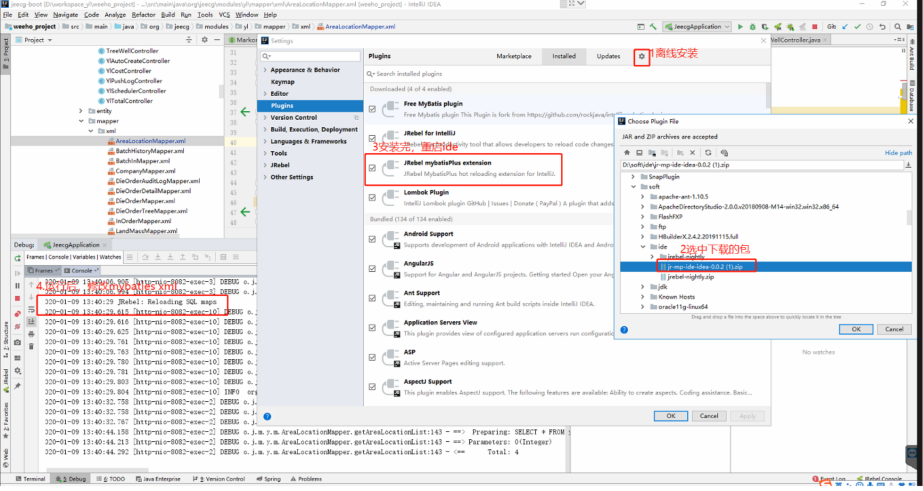
Task: Click Git commit checkmark icon
Action: (x=858, y=26)
